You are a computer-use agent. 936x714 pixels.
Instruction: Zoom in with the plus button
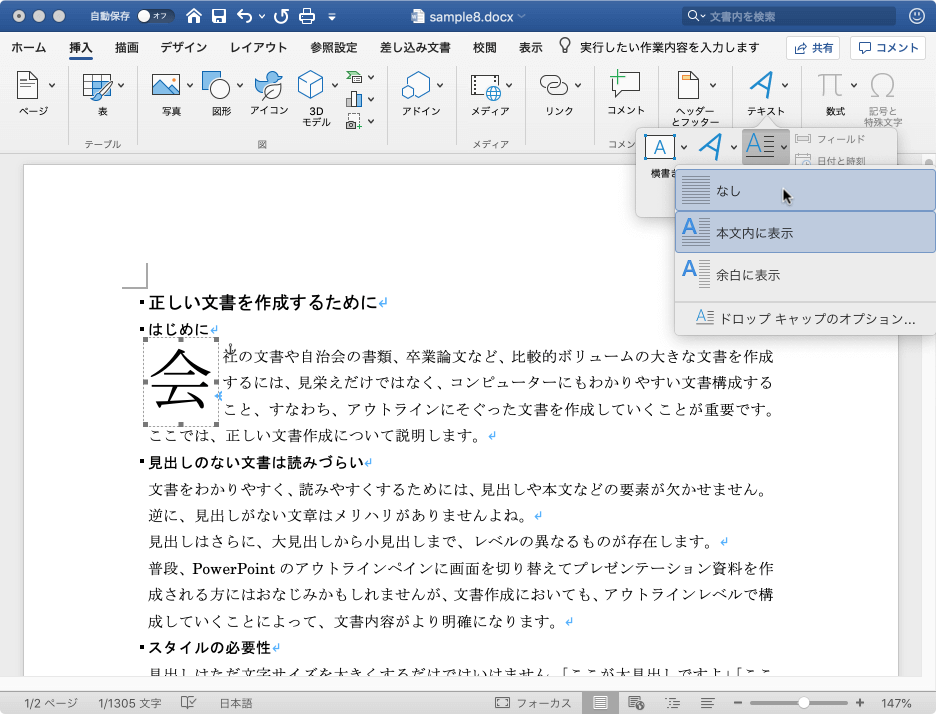[x=860, y=703]
